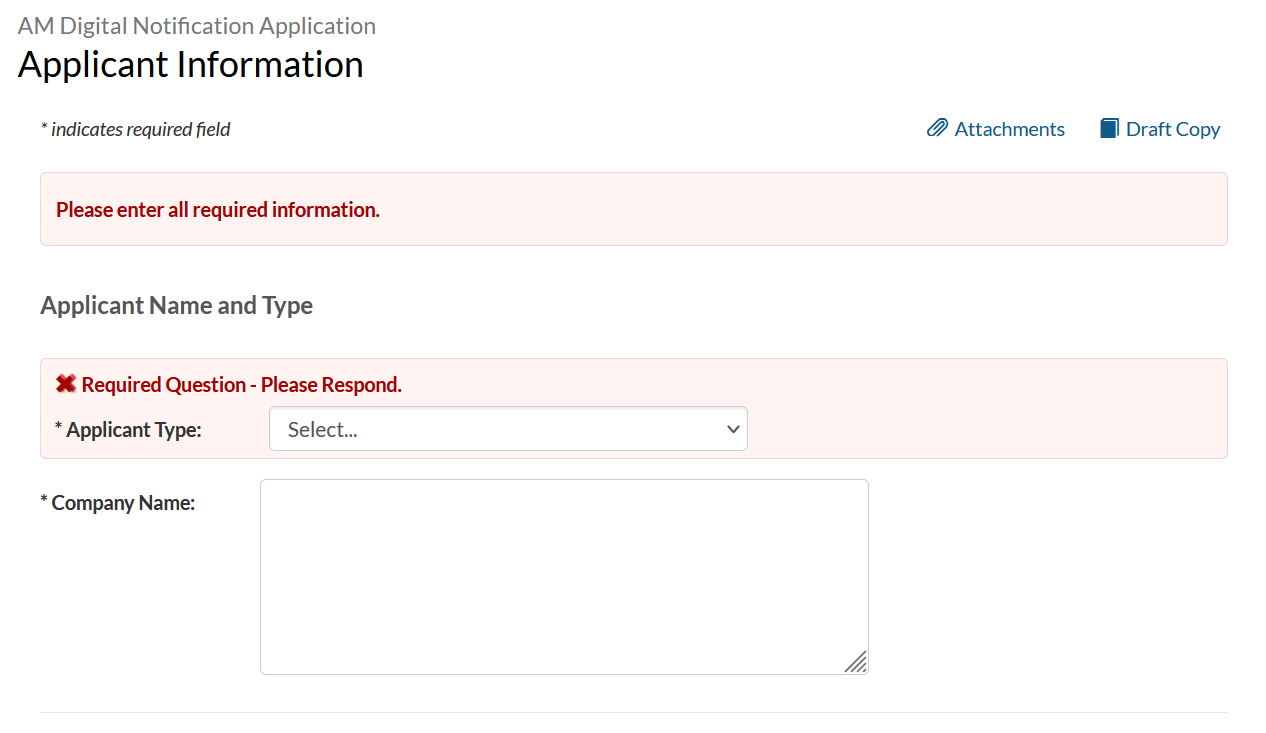This screenshot has width=1266, height=733.
Task: Click the Applicant Name and Type section heading
Action: point(176,305)
